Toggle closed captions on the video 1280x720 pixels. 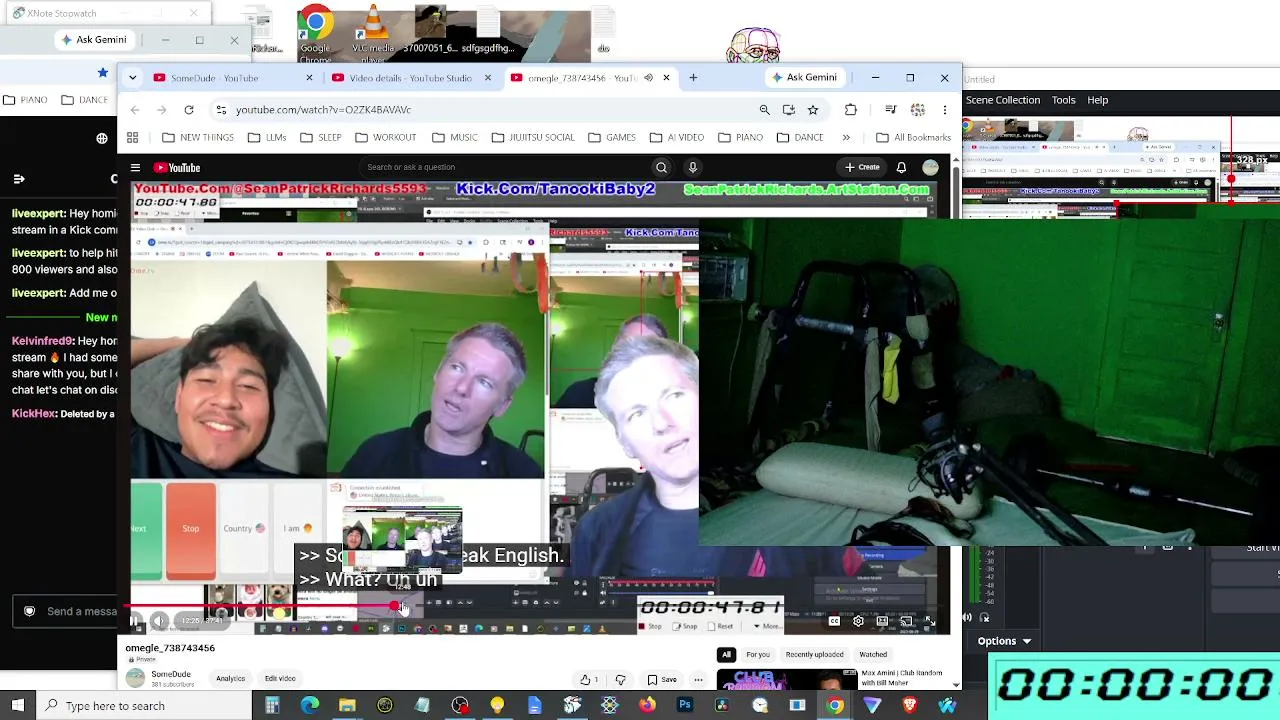point(834,621)
